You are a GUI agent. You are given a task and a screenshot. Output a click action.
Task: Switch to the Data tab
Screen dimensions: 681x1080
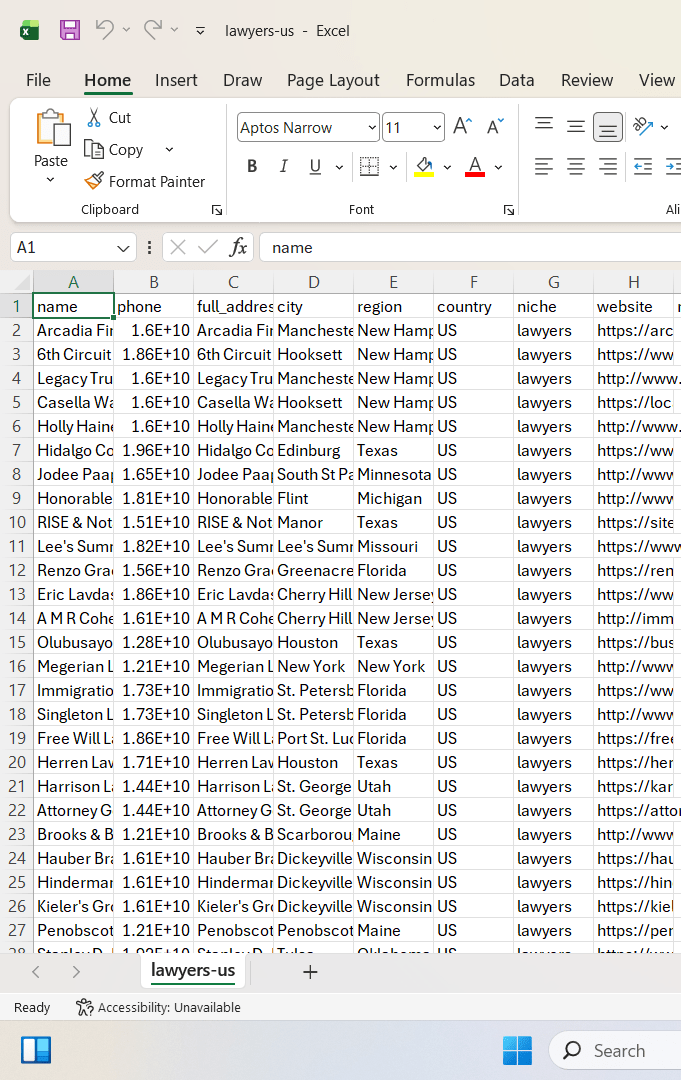click(x=516, y=81)
